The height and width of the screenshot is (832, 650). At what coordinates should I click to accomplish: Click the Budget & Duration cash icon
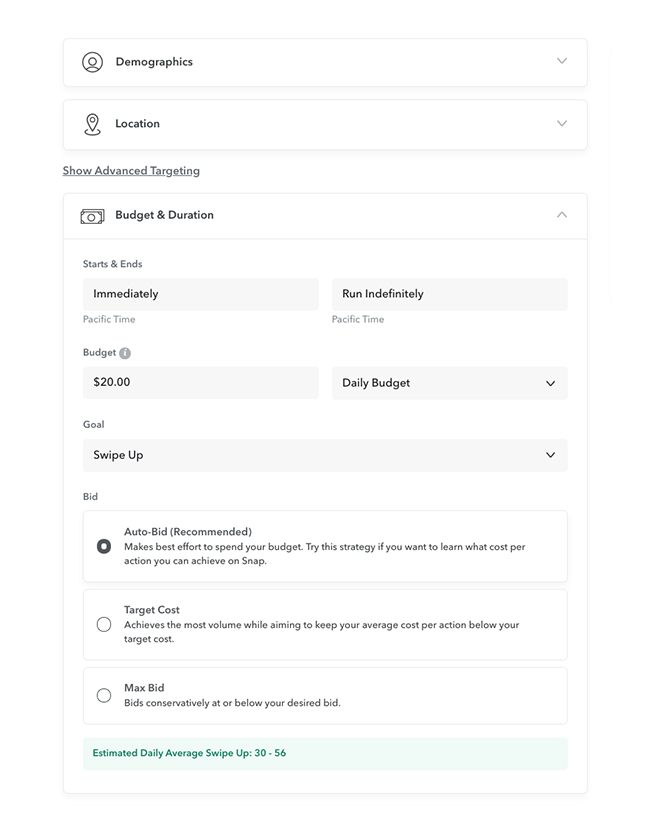pyautogui.click(x=92, y=216)
